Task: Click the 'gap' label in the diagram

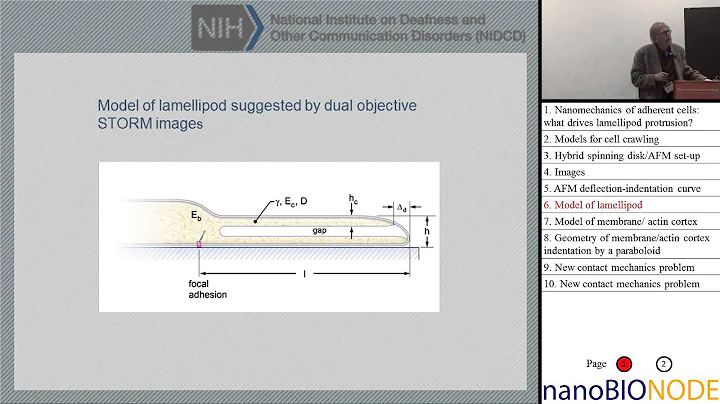Action: pyautogui.click(x=320, y=230)
